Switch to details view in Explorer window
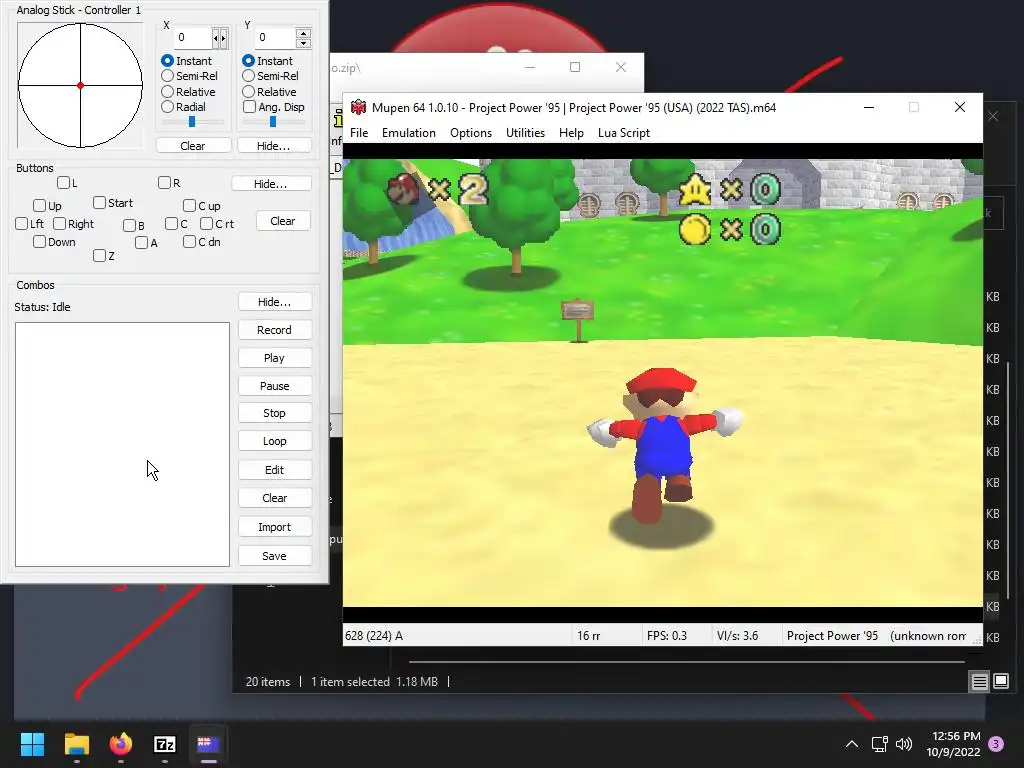This screenshot has width=1024, height=768. (980, 682)
